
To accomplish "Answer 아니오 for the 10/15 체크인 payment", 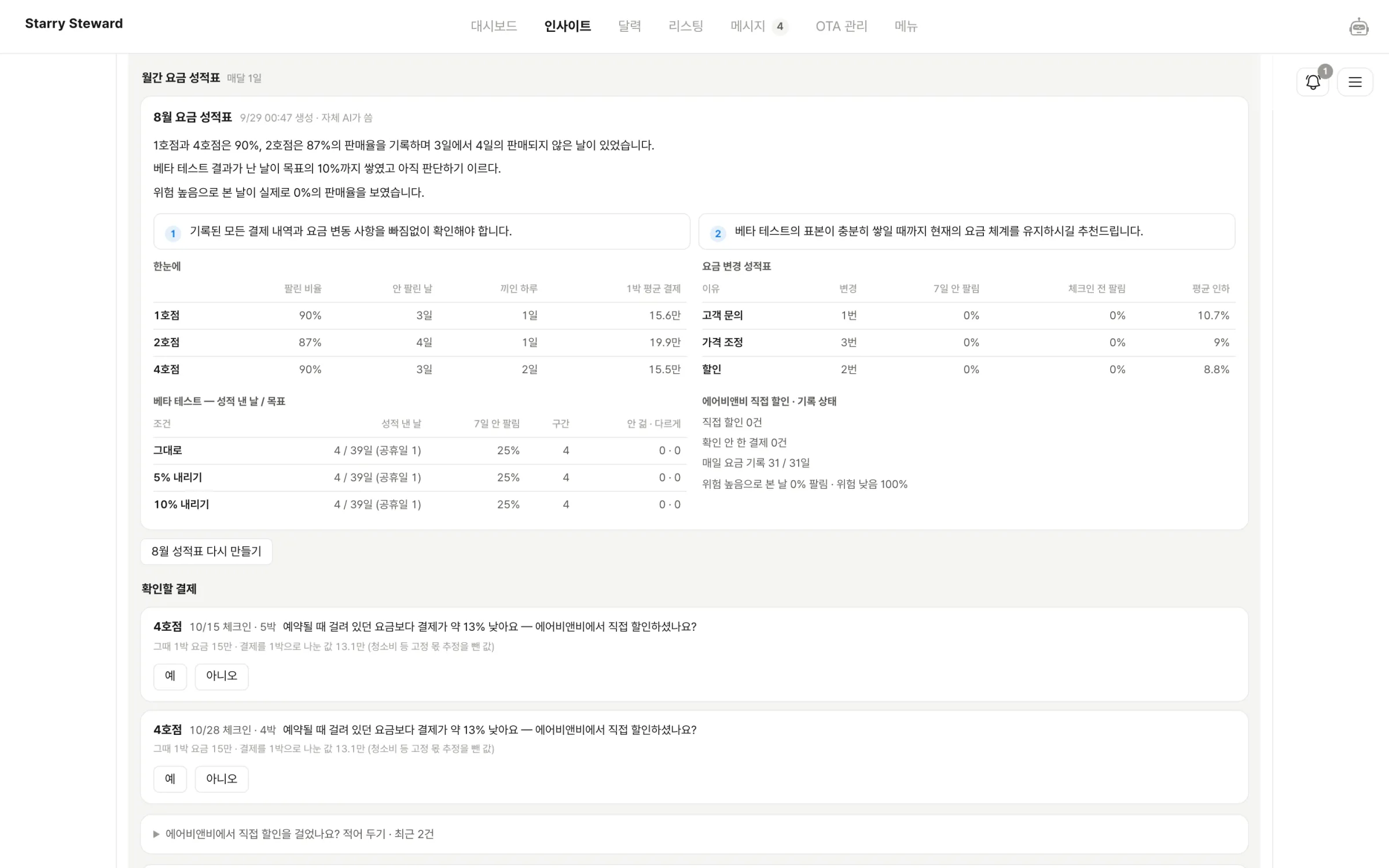I will pyautogui.click(x=222, y=676).
